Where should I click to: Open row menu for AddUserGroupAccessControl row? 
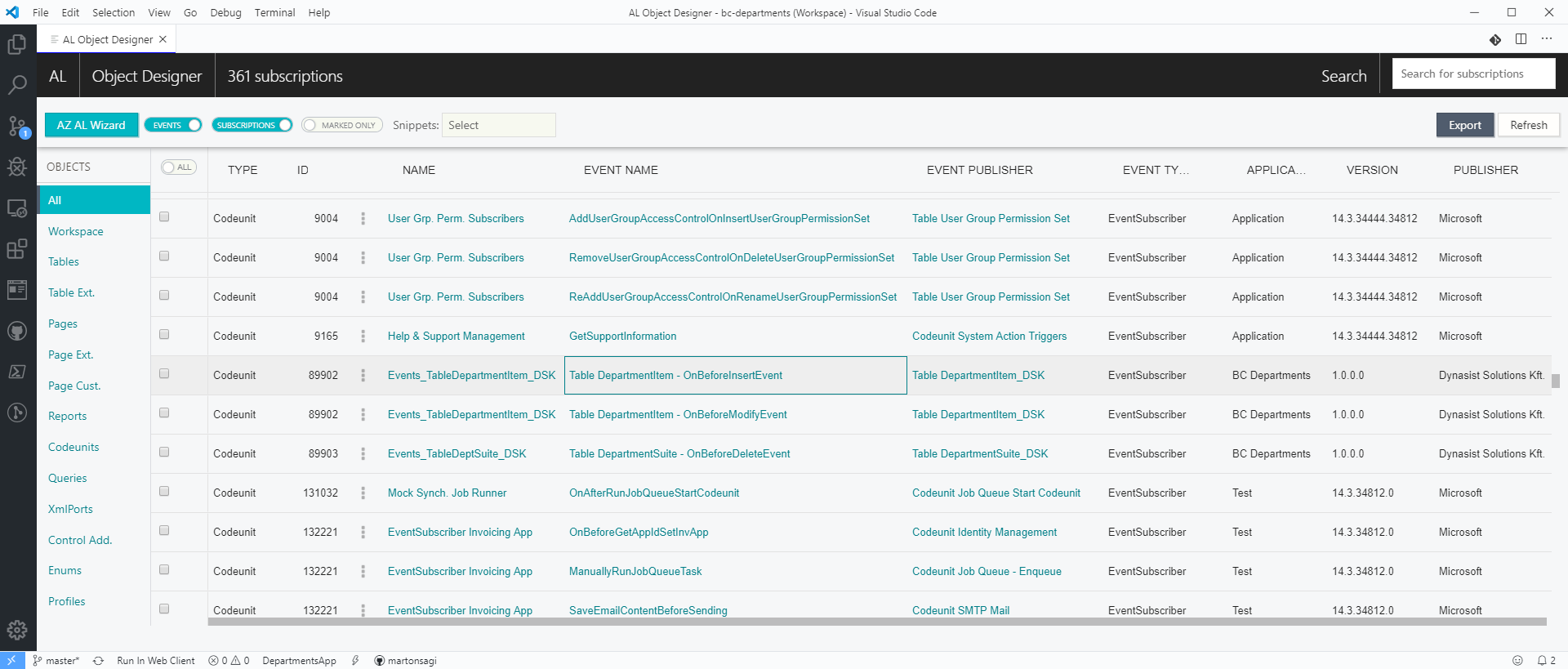click(x=363, y=218)
